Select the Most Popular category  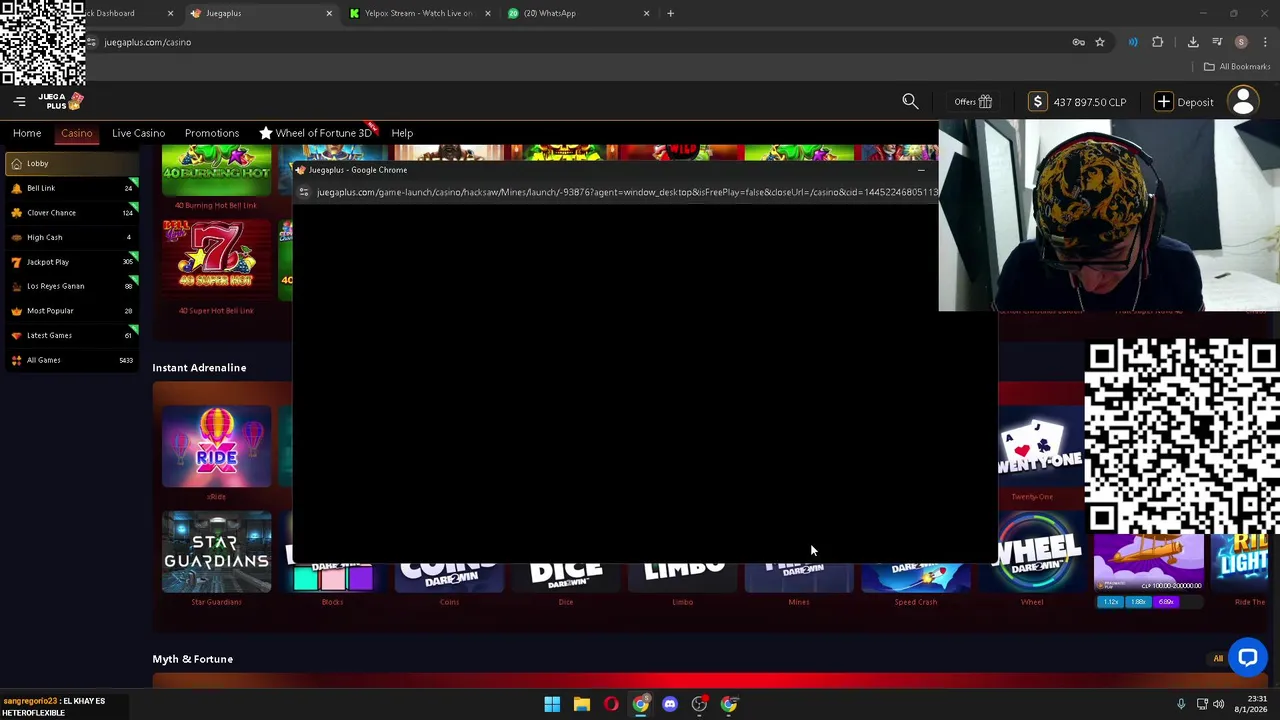72,311
